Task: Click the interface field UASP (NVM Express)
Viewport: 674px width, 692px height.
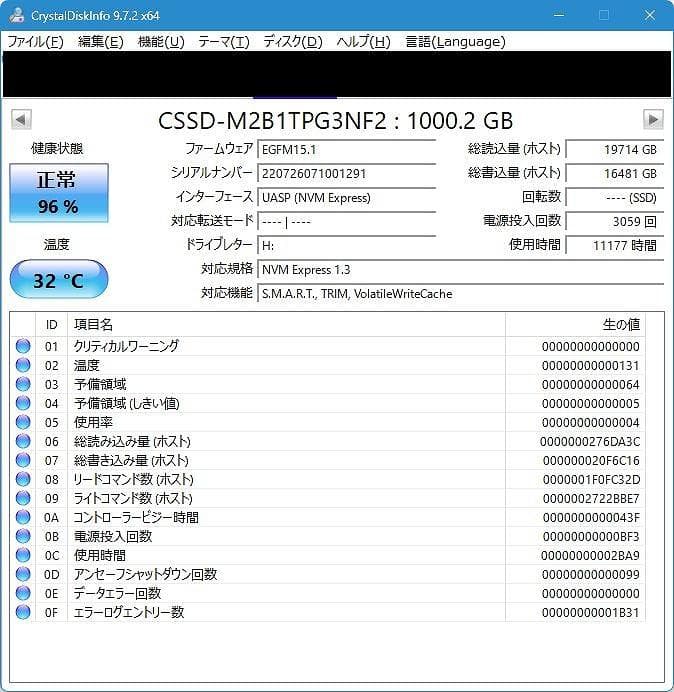Action: coord(346,197)
